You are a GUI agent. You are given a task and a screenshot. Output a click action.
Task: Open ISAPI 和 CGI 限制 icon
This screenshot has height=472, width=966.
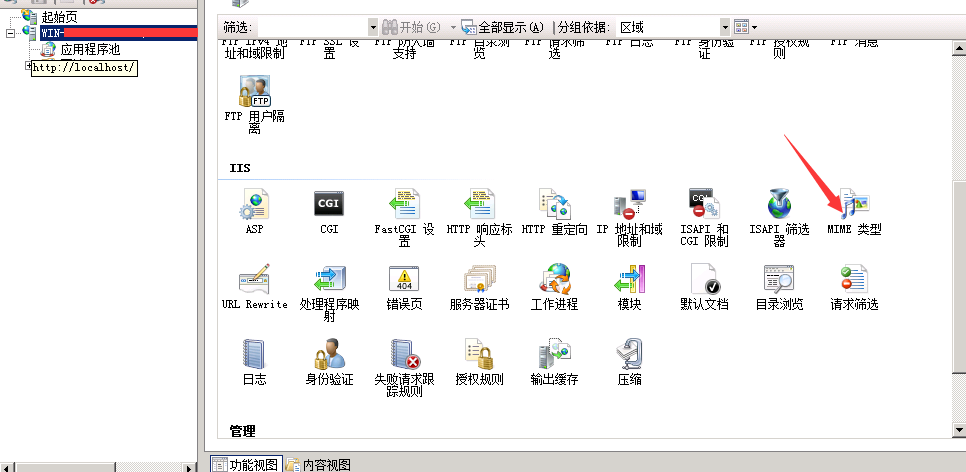click(704, 204)
